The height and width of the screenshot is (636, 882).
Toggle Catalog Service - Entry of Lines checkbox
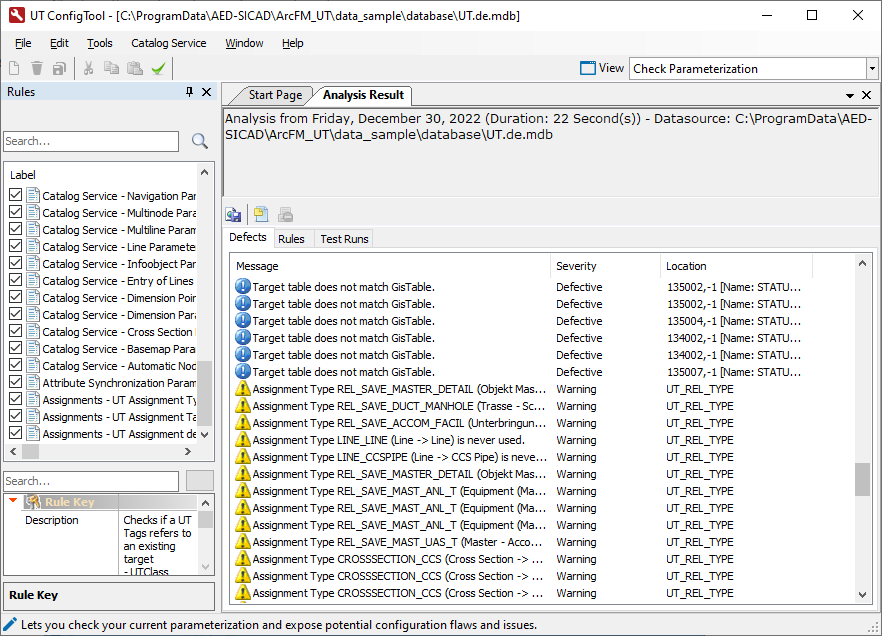16,279
